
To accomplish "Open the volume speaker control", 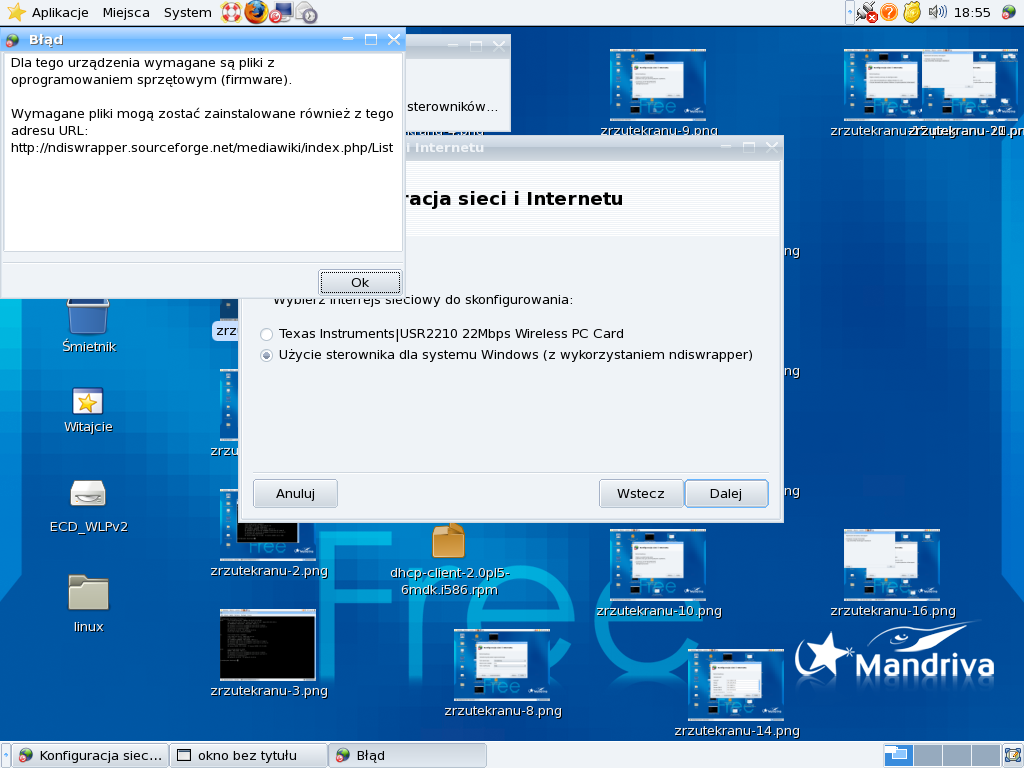I will [937, 12].
